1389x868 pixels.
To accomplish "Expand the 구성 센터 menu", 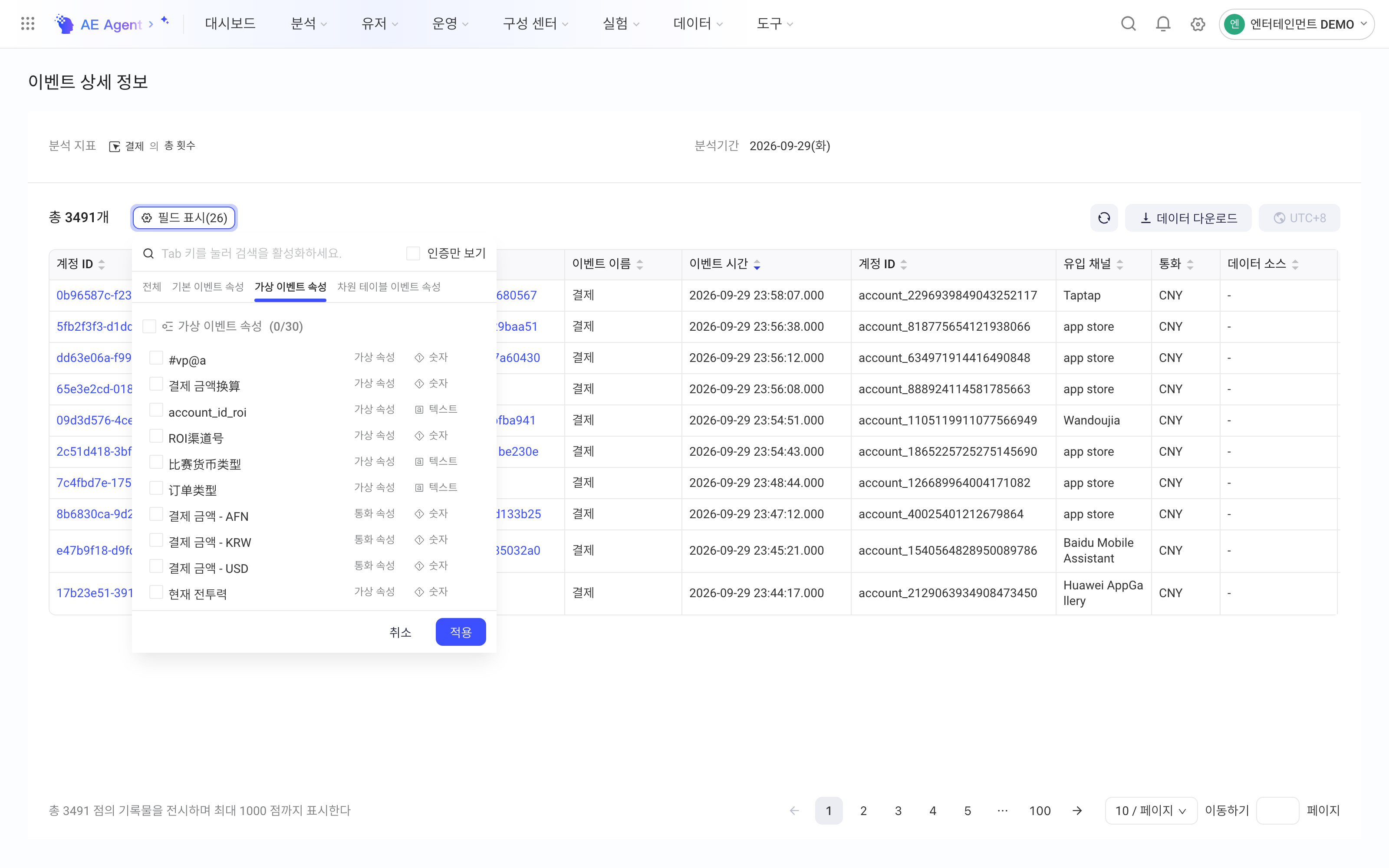I will point(535,23).
